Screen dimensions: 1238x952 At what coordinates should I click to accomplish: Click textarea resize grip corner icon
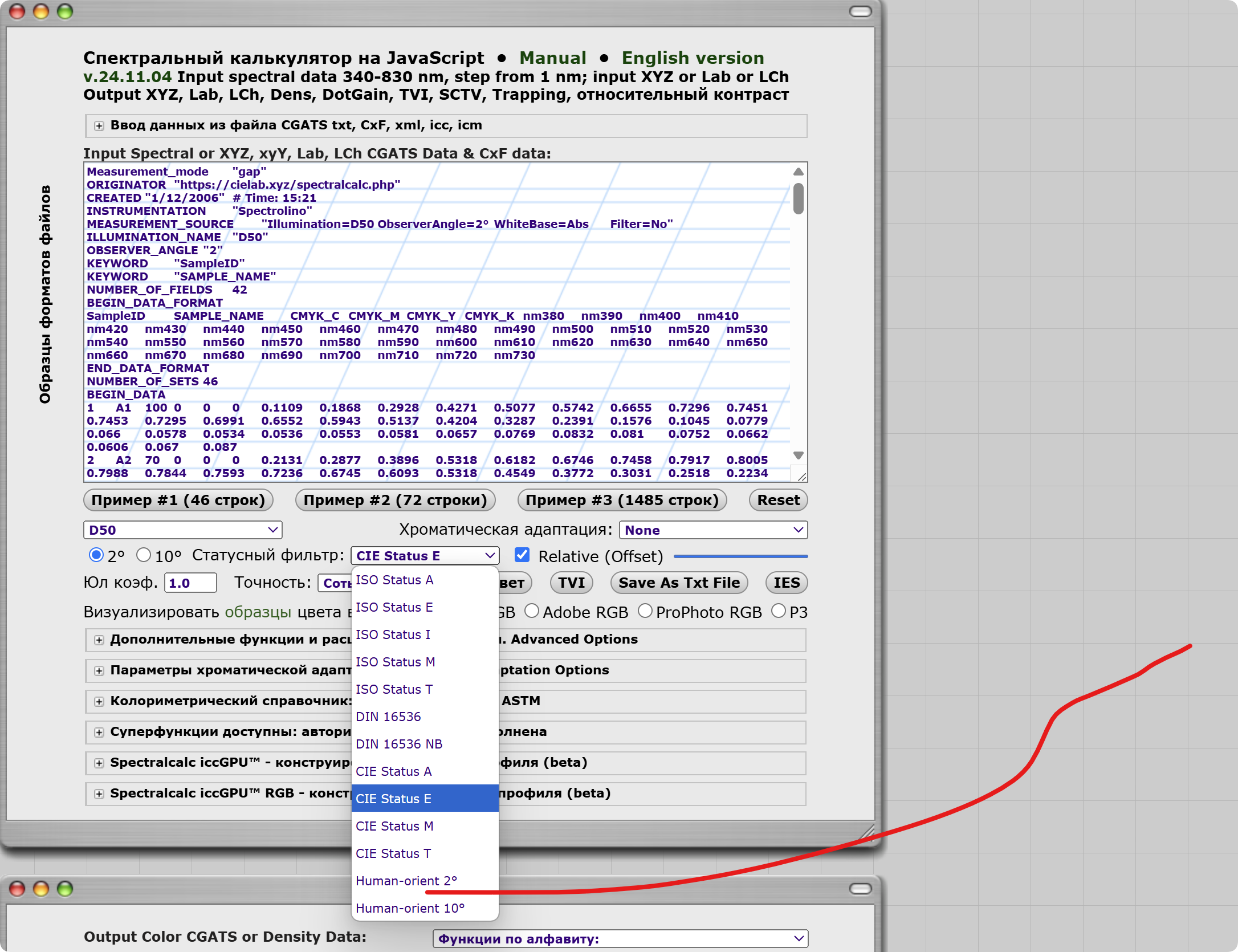(801, 477)
